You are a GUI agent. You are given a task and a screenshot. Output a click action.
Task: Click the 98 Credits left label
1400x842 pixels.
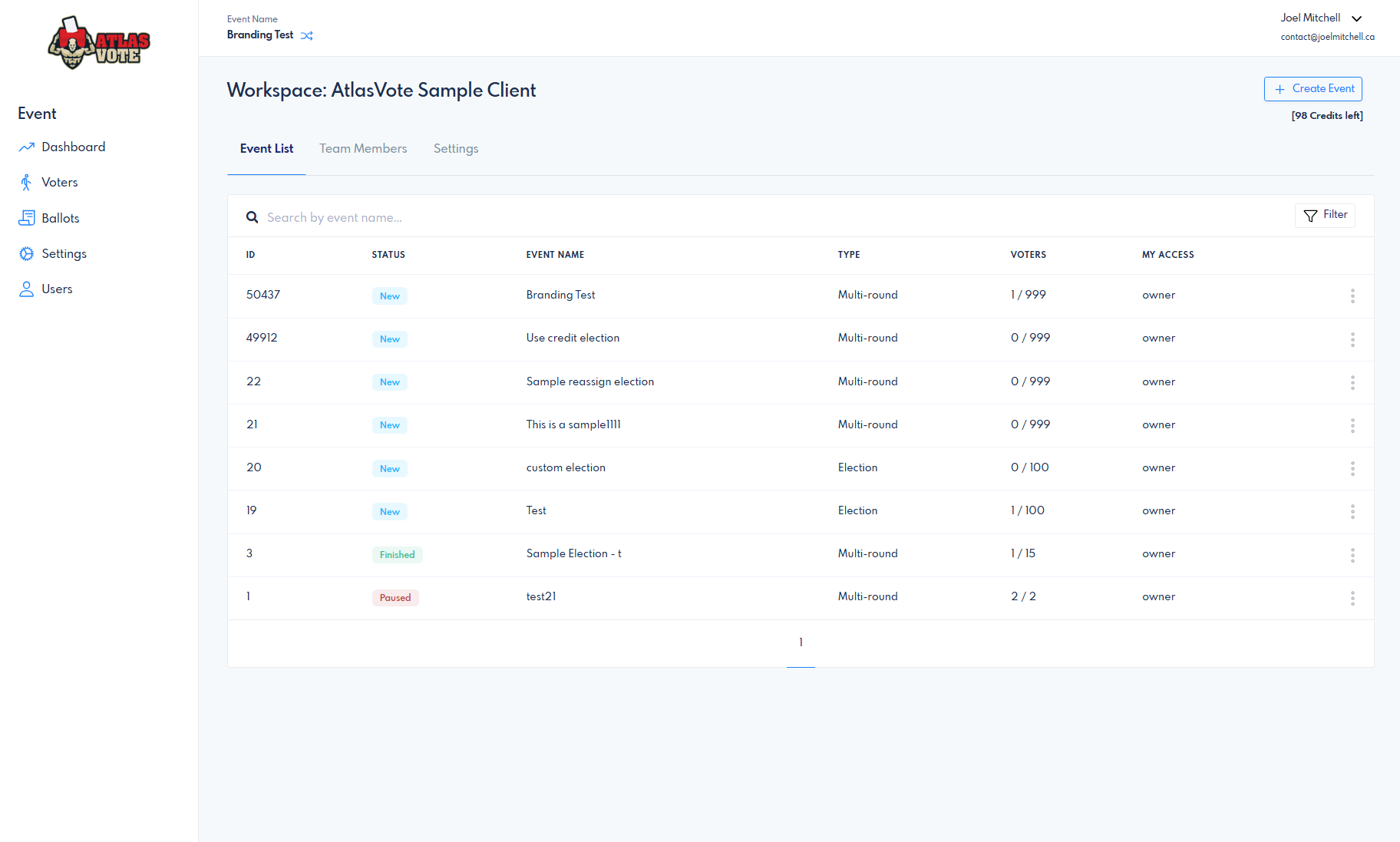click(1327, 116)
